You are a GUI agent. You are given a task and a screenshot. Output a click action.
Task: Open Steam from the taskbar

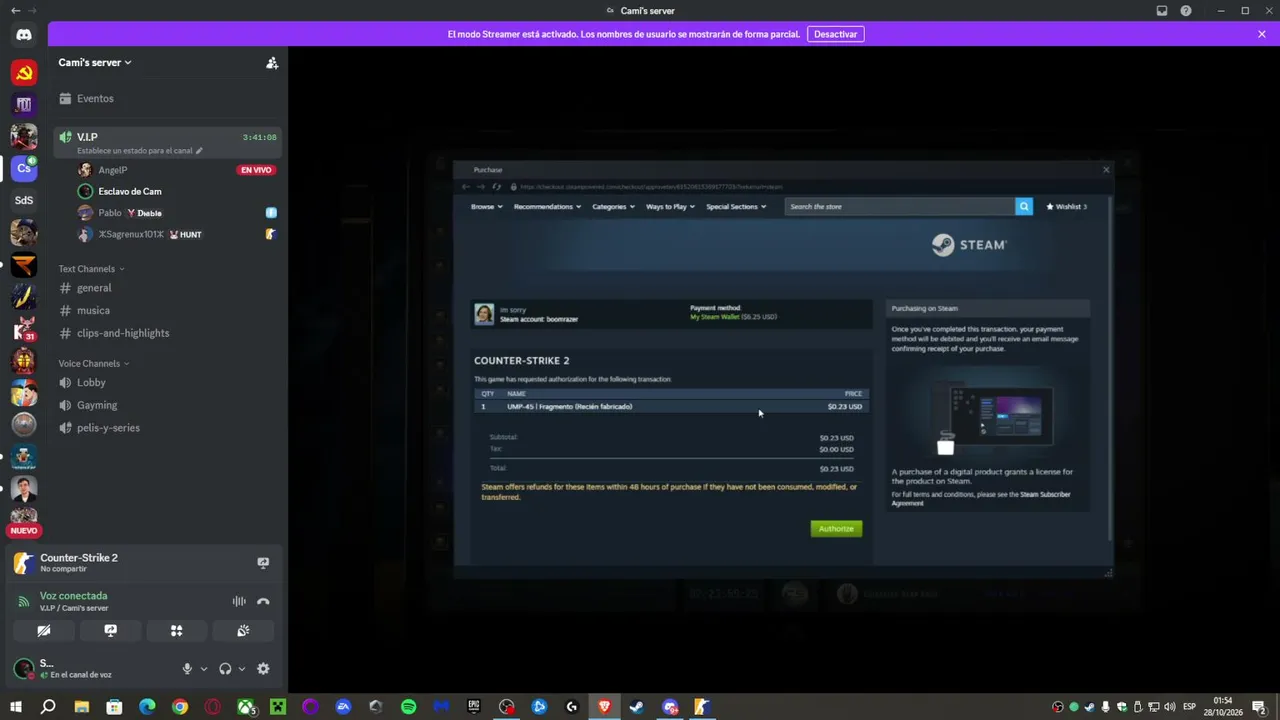click(x=636, y=707)
